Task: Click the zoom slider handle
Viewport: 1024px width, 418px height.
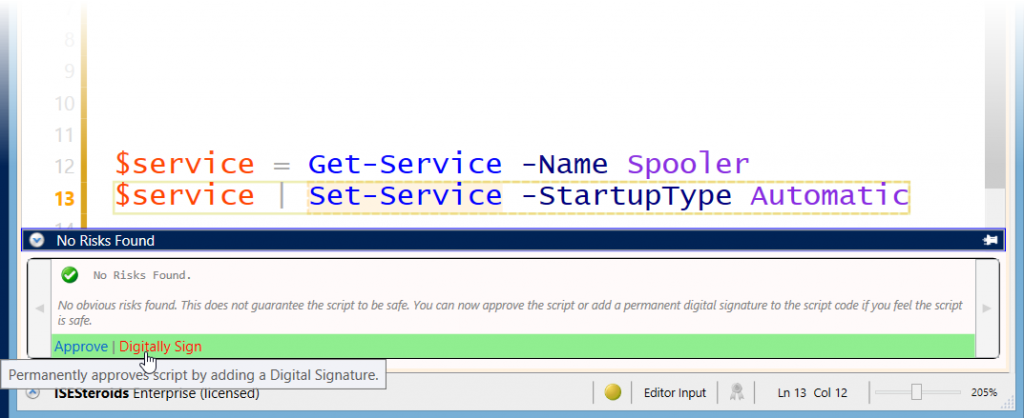Action: (915, 393)
